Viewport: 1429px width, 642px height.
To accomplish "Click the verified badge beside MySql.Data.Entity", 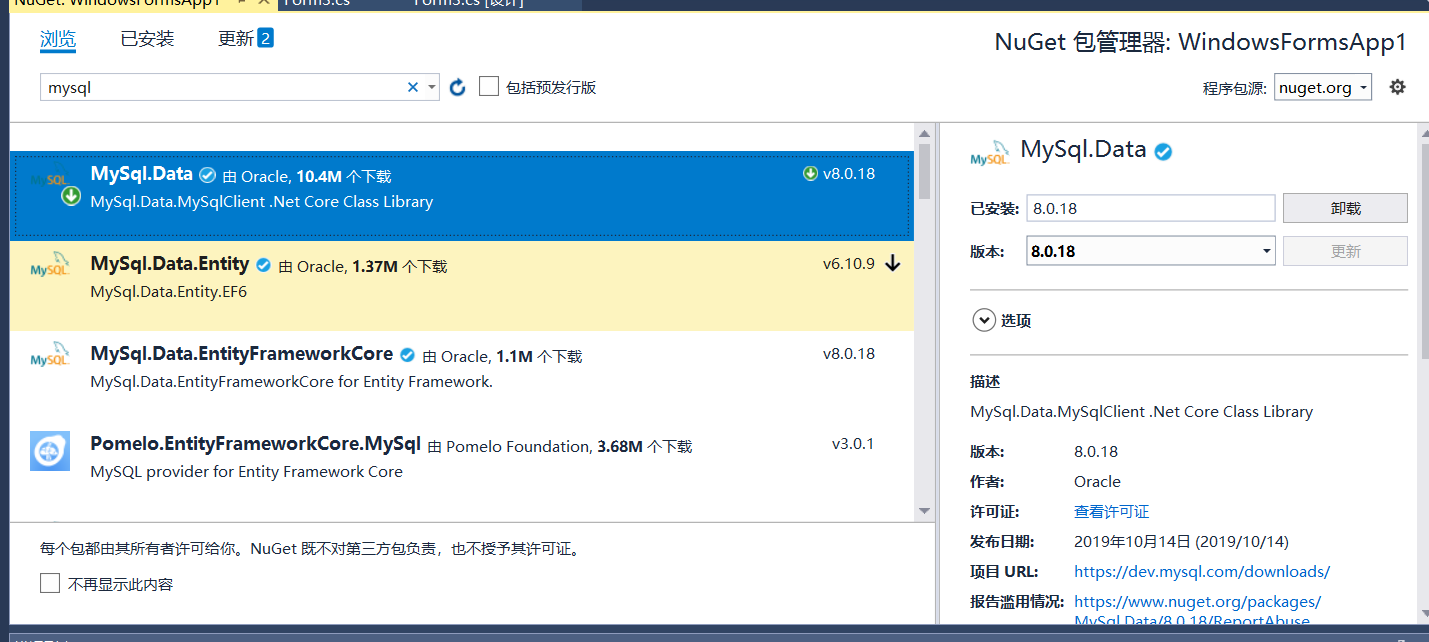I will pyautogui.click(x=264, y=265).
